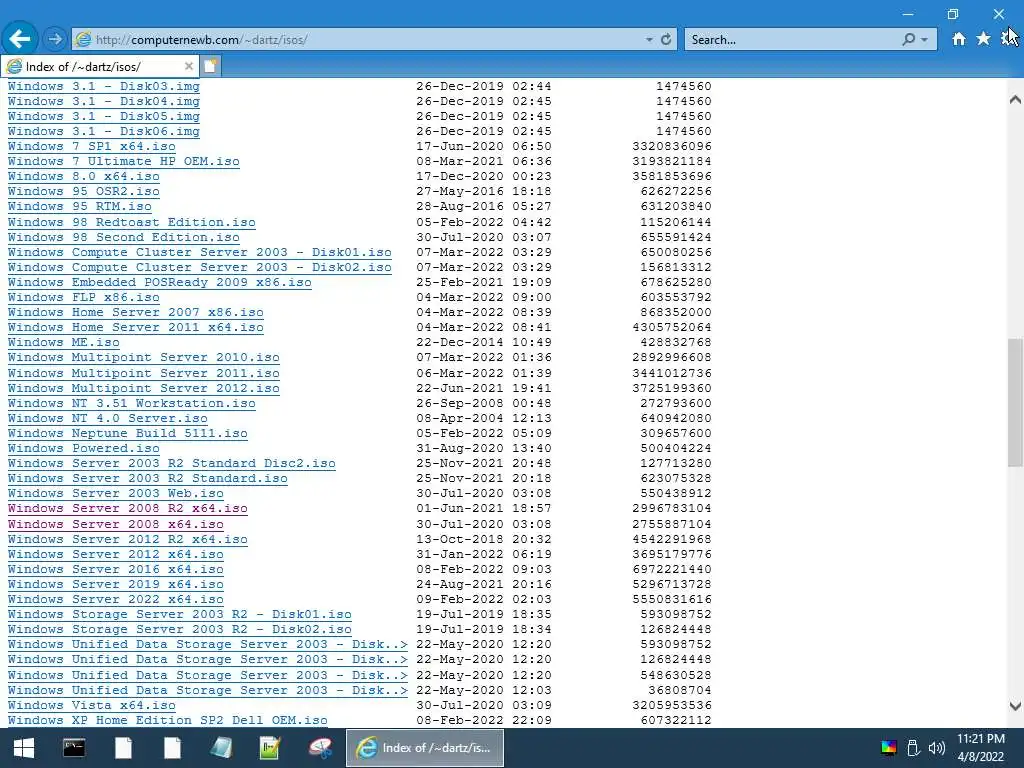Close the Index of /~dartz/isos/ tab

pos(188,66)
